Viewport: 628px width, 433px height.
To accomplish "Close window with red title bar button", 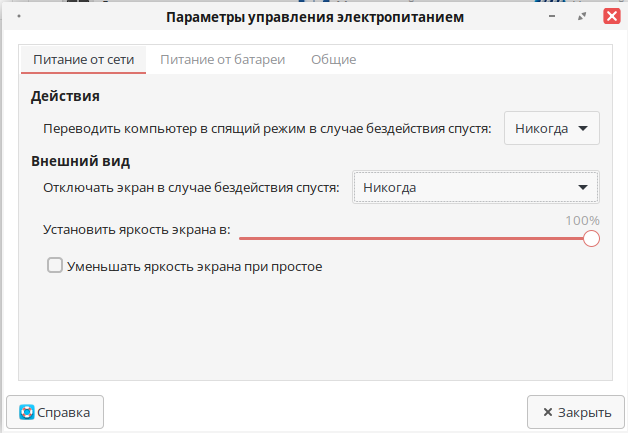I will click(609, 17).
